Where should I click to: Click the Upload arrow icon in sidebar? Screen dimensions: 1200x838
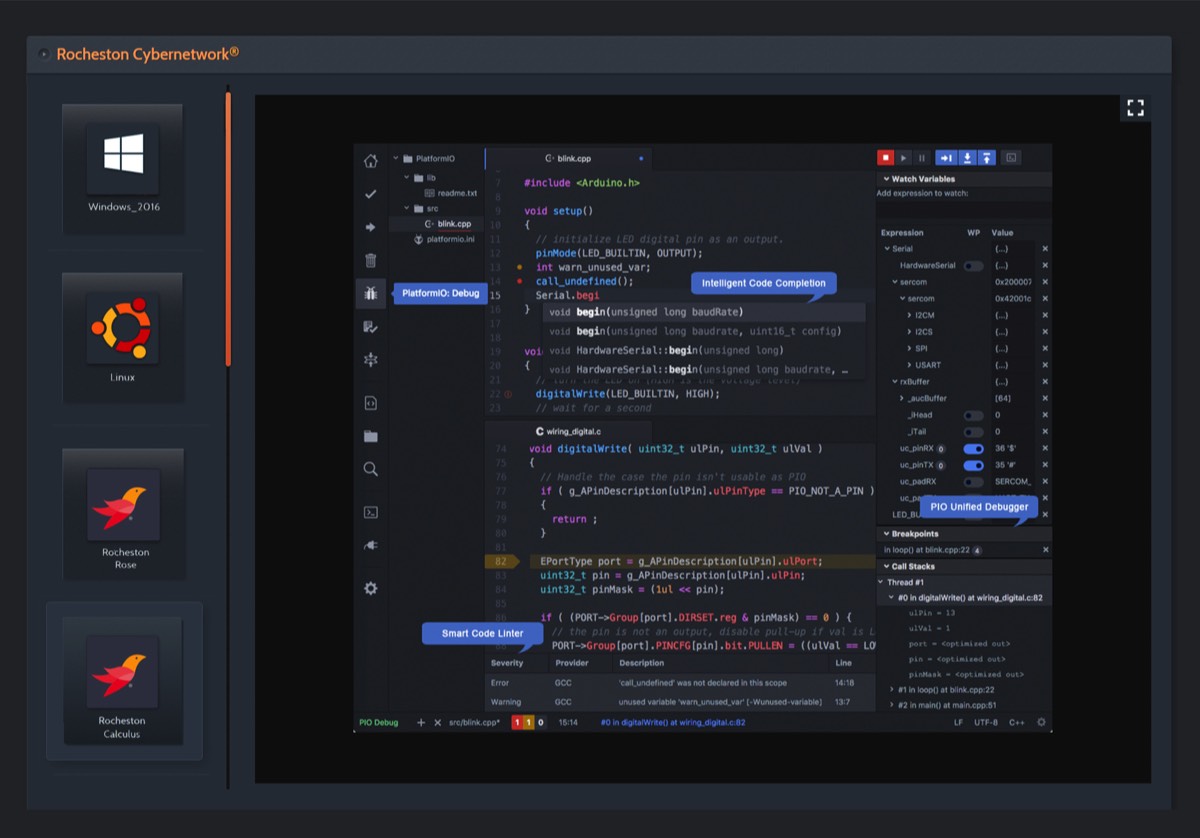[x=370, y=227]
